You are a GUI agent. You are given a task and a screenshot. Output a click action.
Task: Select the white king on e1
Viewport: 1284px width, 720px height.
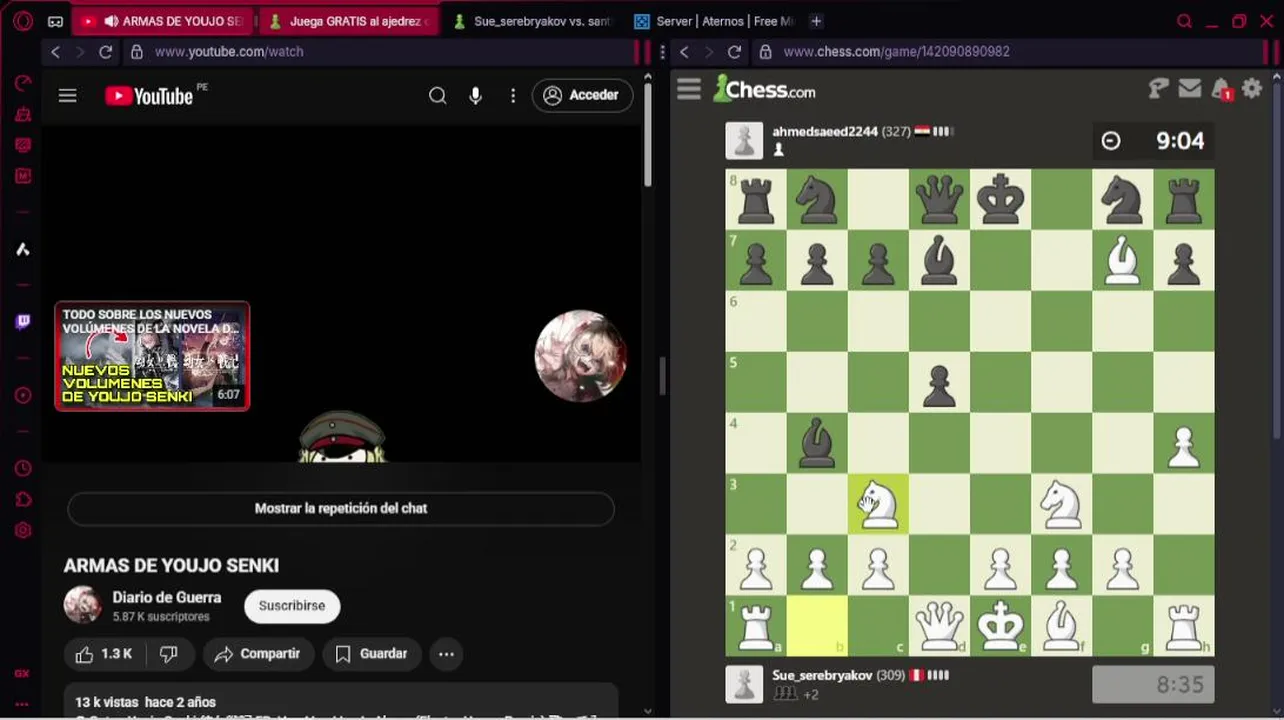pos(1000,626)
